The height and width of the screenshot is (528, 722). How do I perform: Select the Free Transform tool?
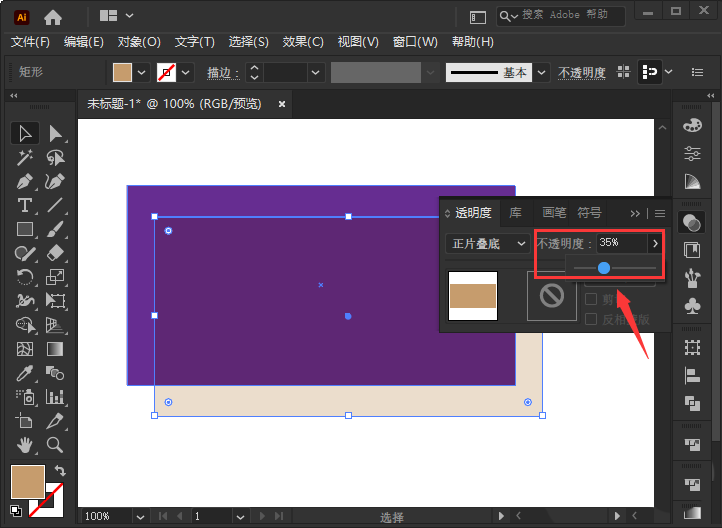(x=55, y=301)
